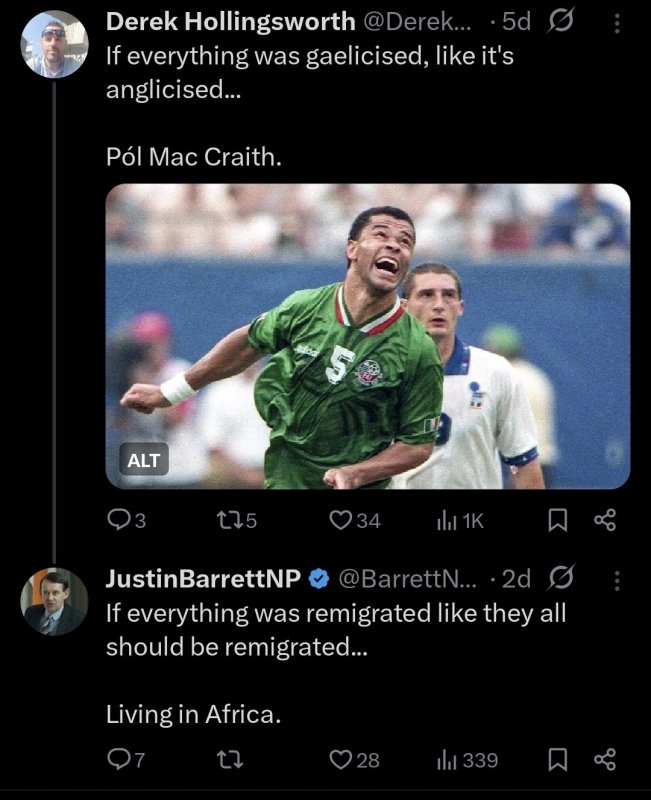Bookmark JustinBarrettNP's reply
The width and height of the screenshot is (651, 800).
[561, 760]
